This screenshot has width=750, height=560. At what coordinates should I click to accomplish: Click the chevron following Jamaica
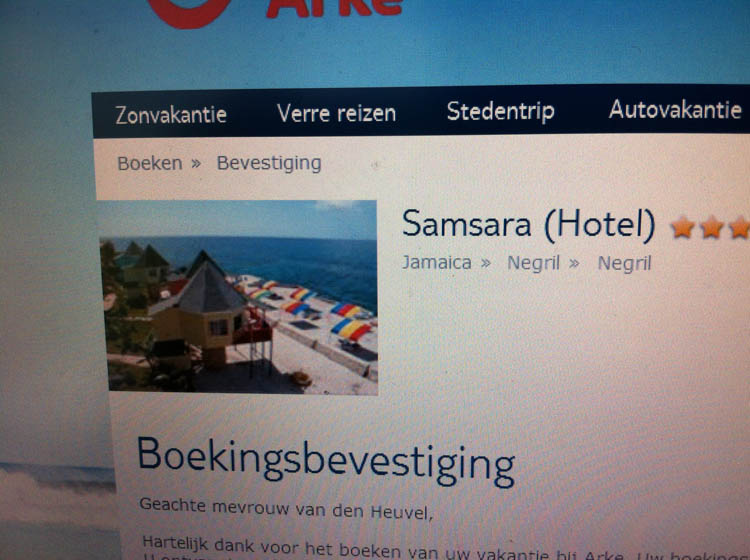485,264
